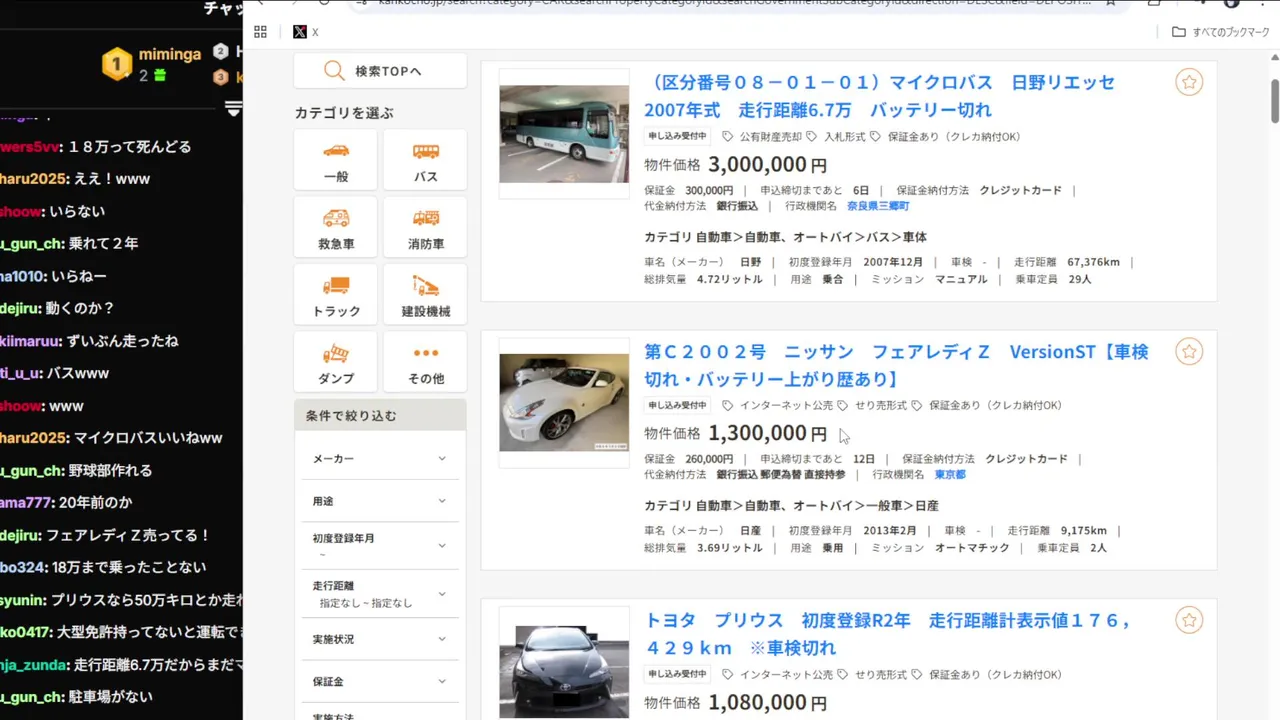Click chat message ずいぶん走ったね
The height and width of the screenshot is (720, 1280).
tap(123, 341)
